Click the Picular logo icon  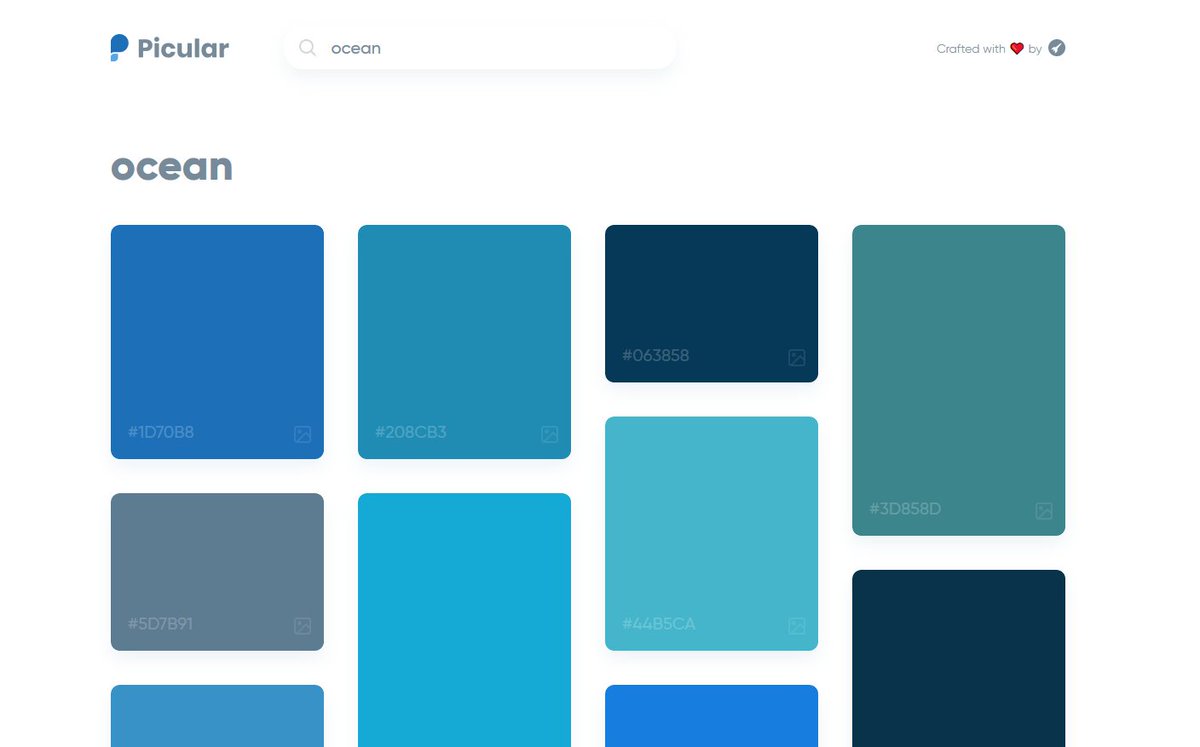[x=119, y=48]
